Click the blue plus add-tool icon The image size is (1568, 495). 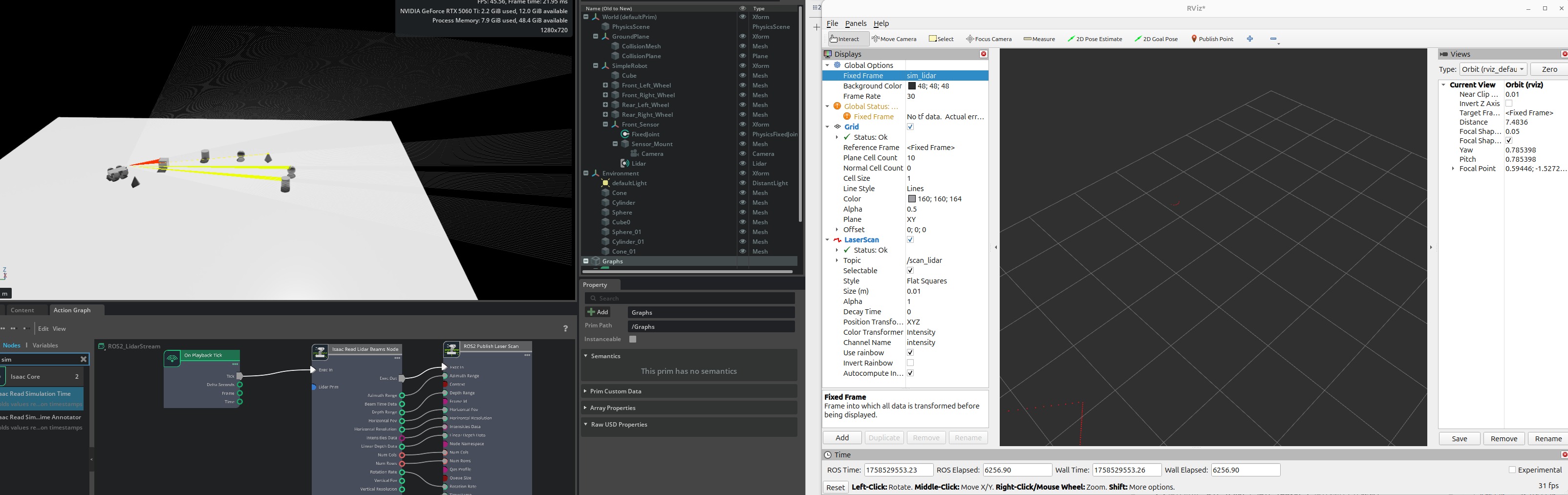1249,39
